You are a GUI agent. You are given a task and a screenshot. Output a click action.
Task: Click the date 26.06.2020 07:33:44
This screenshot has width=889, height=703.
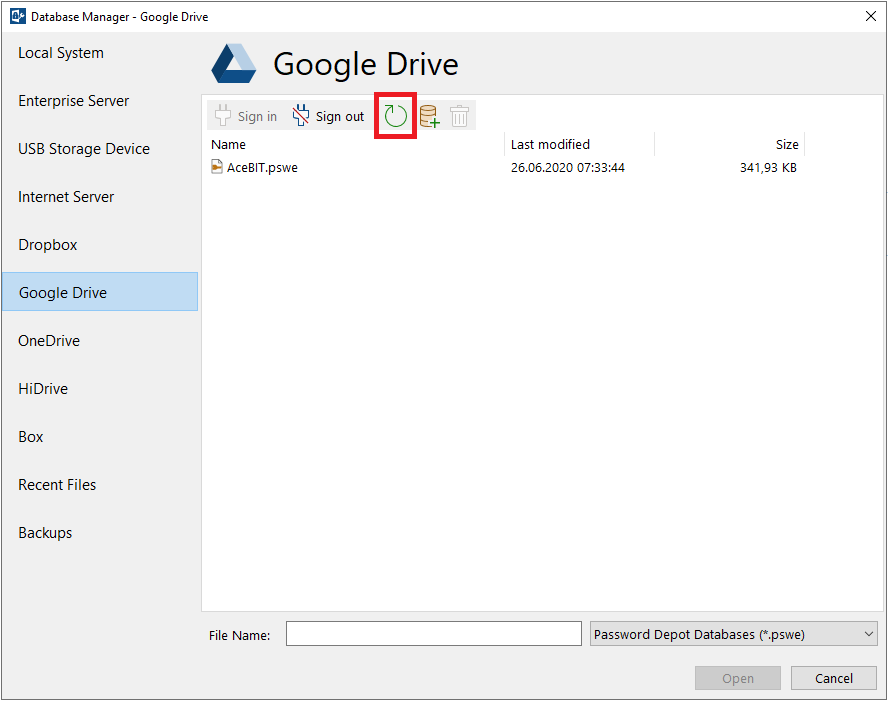click(x=568, y=168)
